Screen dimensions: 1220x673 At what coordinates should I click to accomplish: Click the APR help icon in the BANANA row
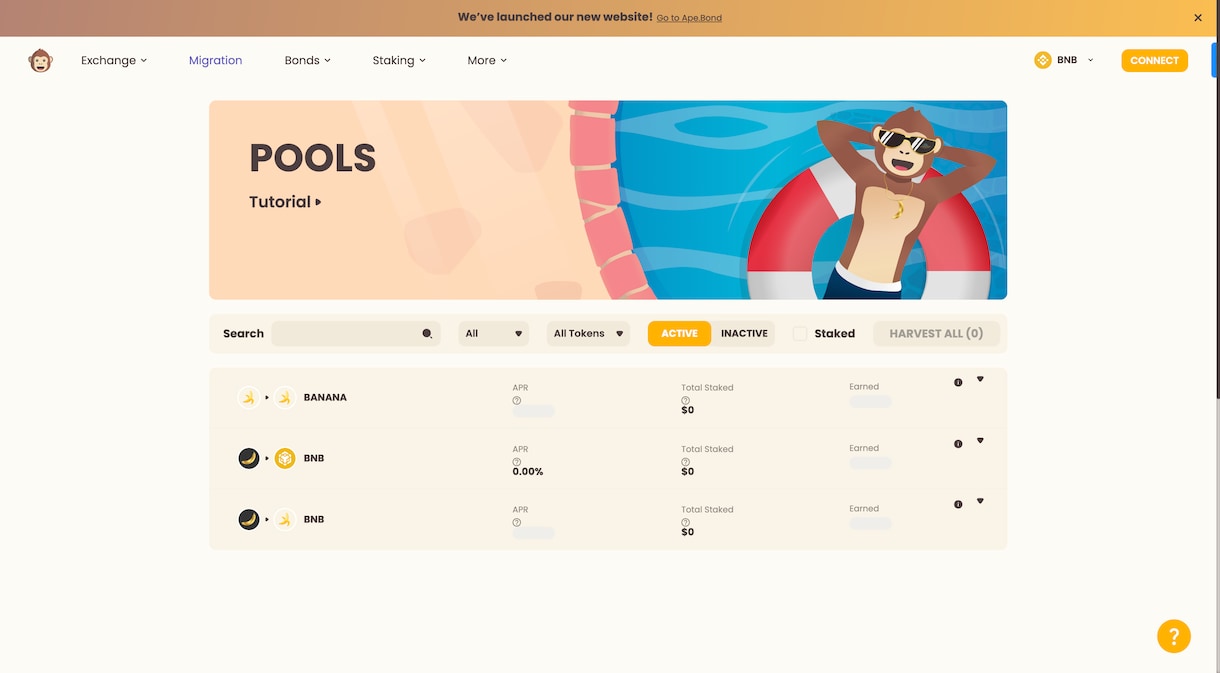[517, 400]
